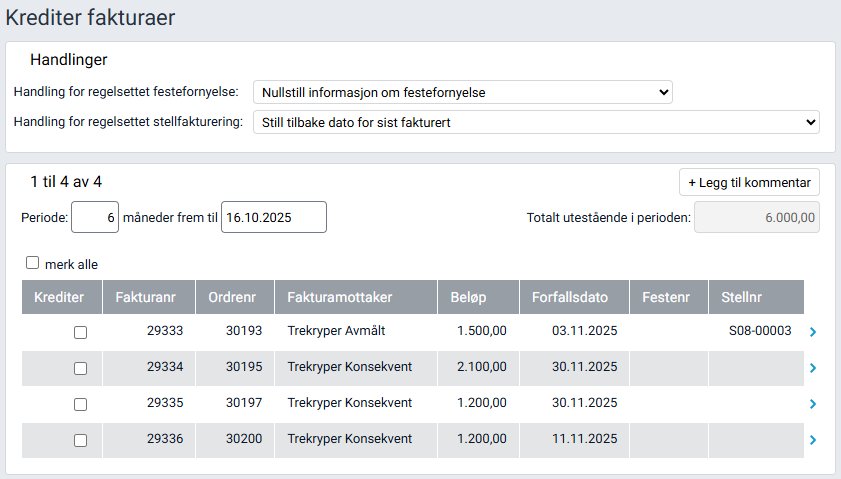Viewport: 841px width, 479px height.
Task: Click the Fakturanr column header
Action: pos(149,297)
